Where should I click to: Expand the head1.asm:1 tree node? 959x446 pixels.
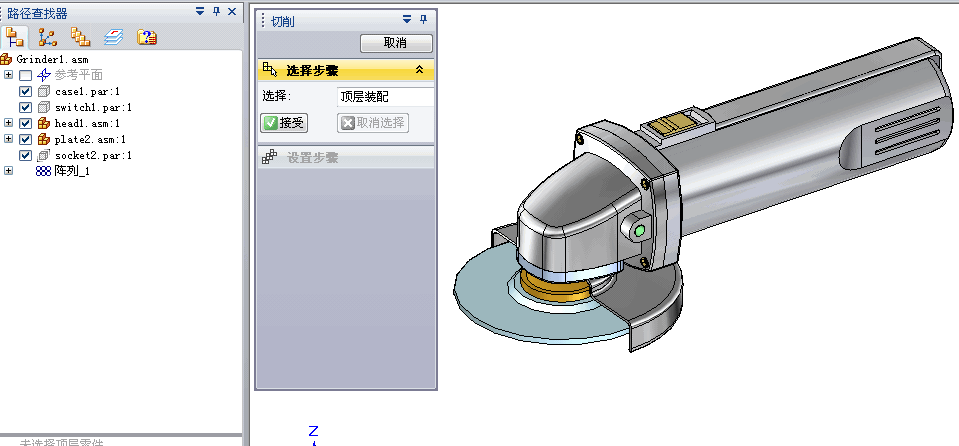(x=9, y=122)
